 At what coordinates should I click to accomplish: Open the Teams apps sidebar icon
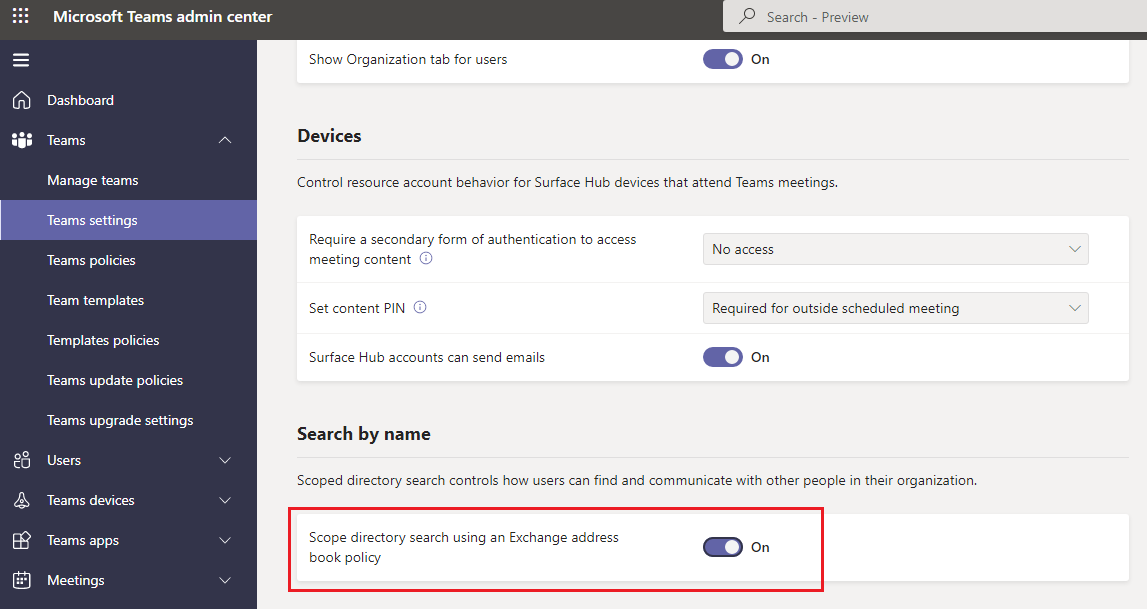[x=22, y=540]
